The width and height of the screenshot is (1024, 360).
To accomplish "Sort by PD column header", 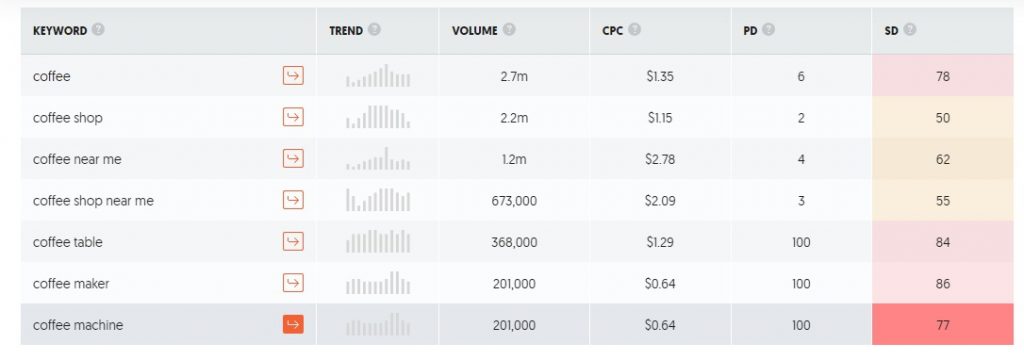I will [x=750, y=31].
